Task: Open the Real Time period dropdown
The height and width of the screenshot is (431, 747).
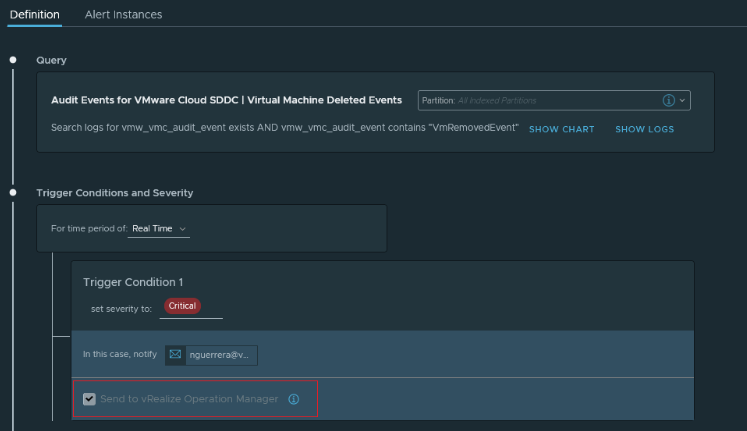Action: [159, 229]
